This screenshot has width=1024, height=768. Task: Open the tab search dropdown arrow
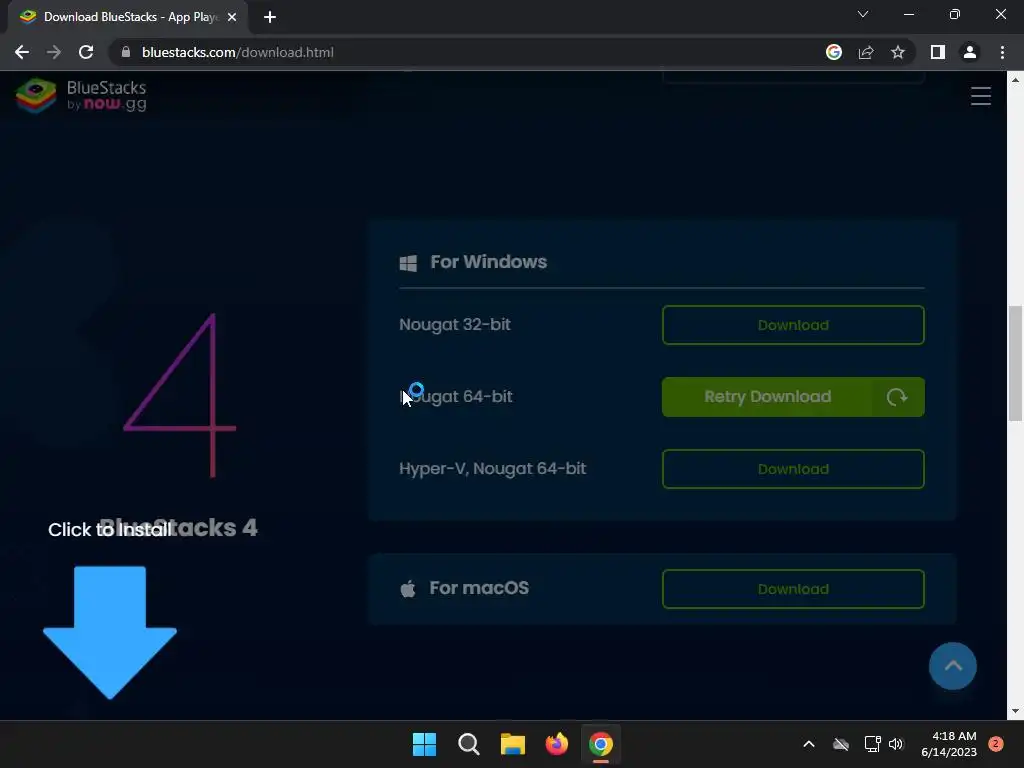point(863,14)
